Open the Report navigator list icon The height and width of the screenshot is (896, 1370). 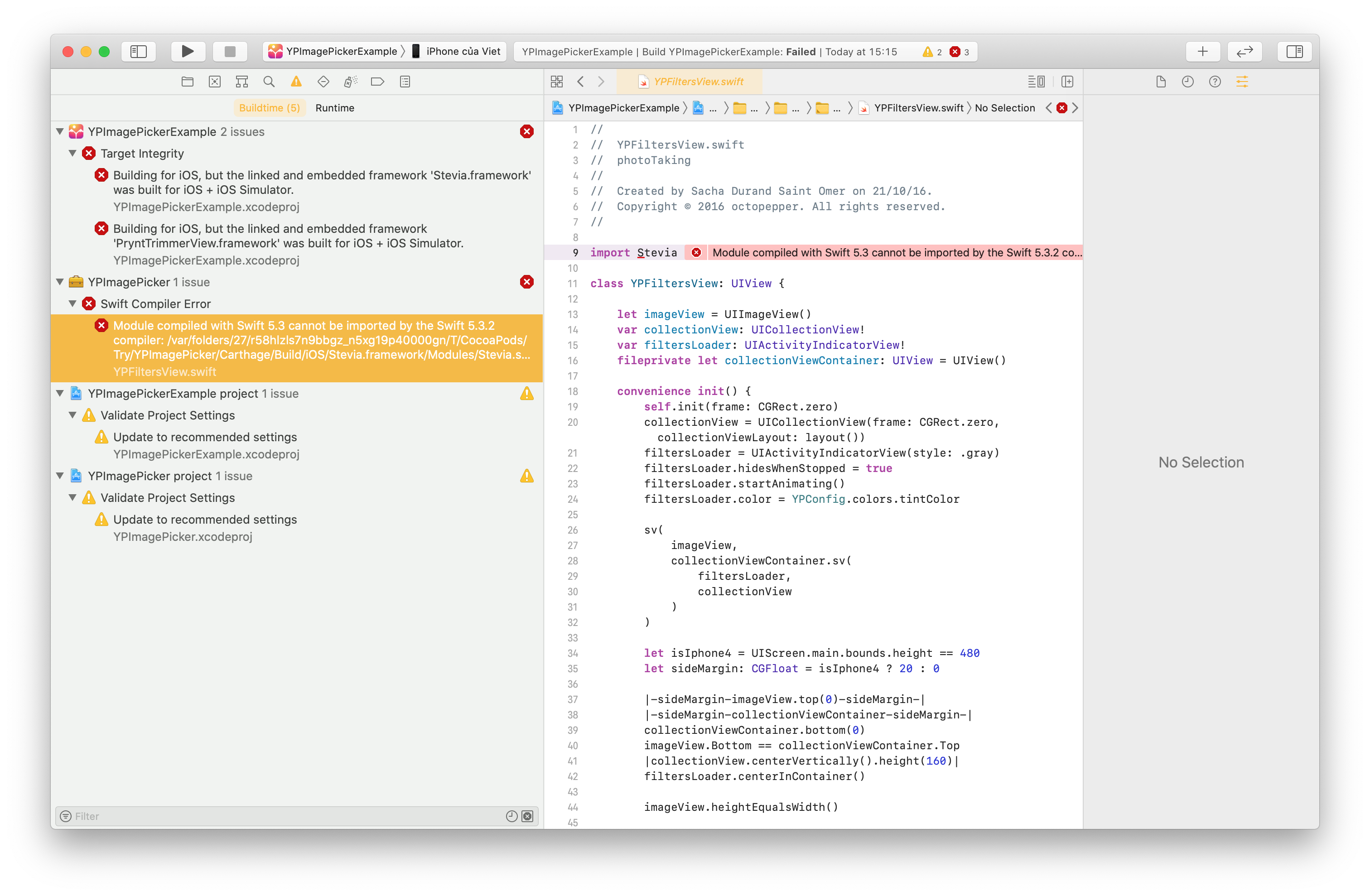[405, 81]
